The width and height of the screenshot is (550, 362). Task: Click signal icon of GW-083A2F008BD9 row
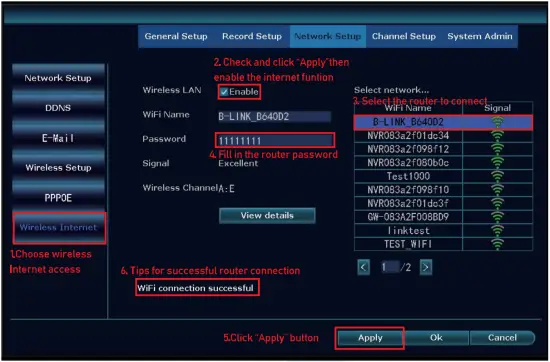tap(497, 217)
